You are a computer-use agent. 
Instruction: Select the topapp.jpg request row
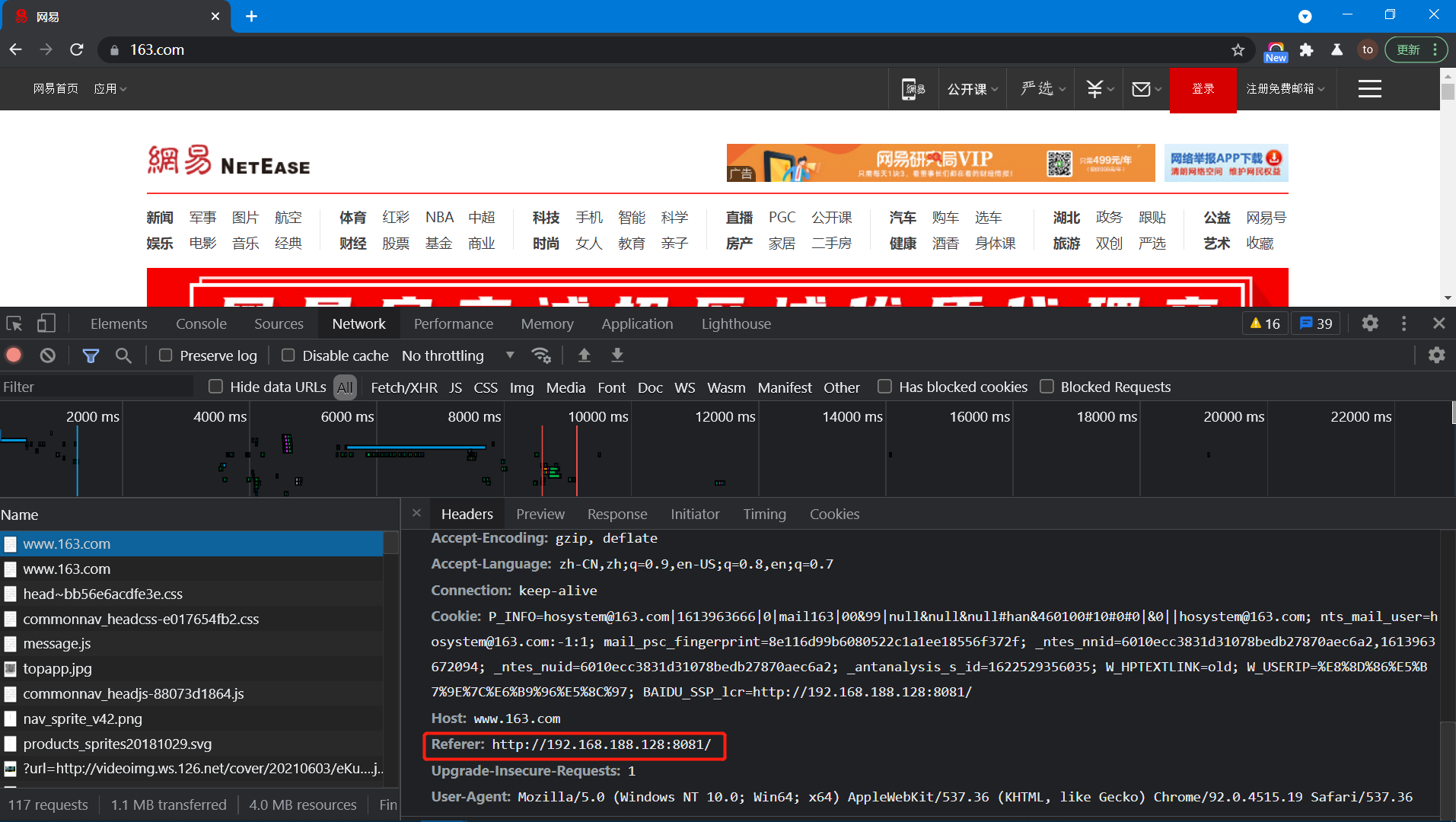point(192,668)
